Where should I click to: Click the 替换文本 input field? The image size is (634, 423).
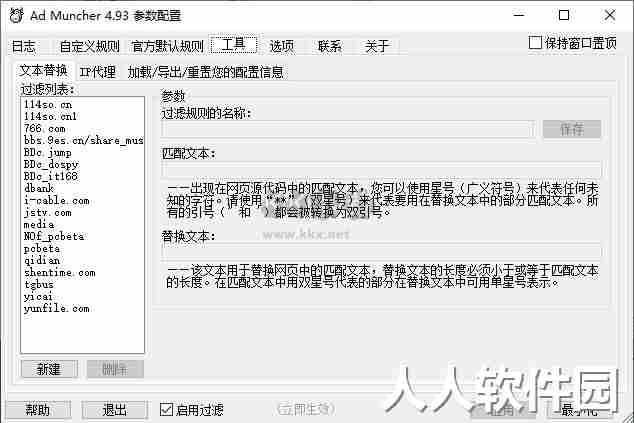[382, 251]
